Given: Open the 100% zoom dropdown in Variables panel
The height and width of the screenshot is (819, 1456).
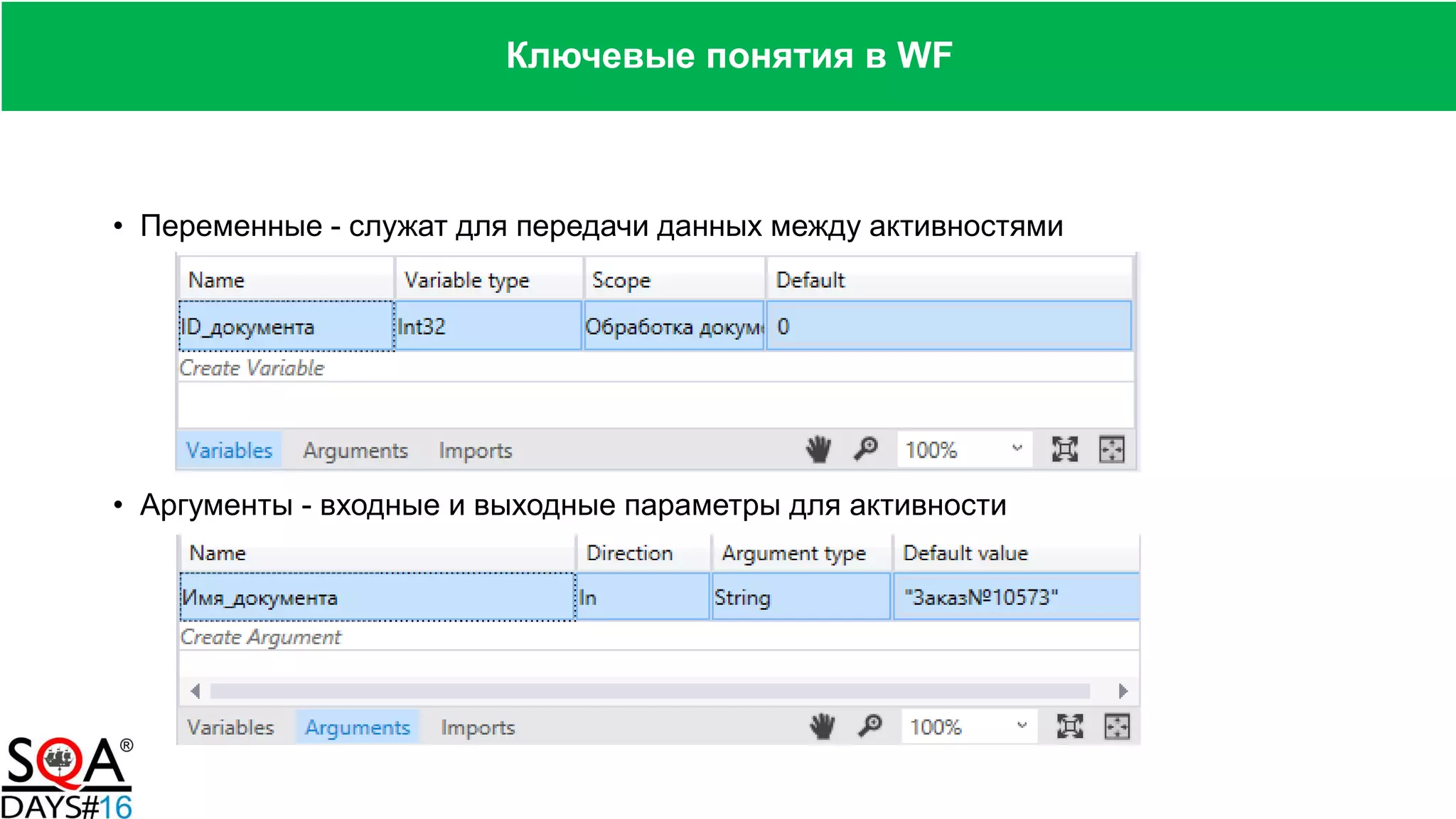Looking at the screenshot, I should 1017,449.
